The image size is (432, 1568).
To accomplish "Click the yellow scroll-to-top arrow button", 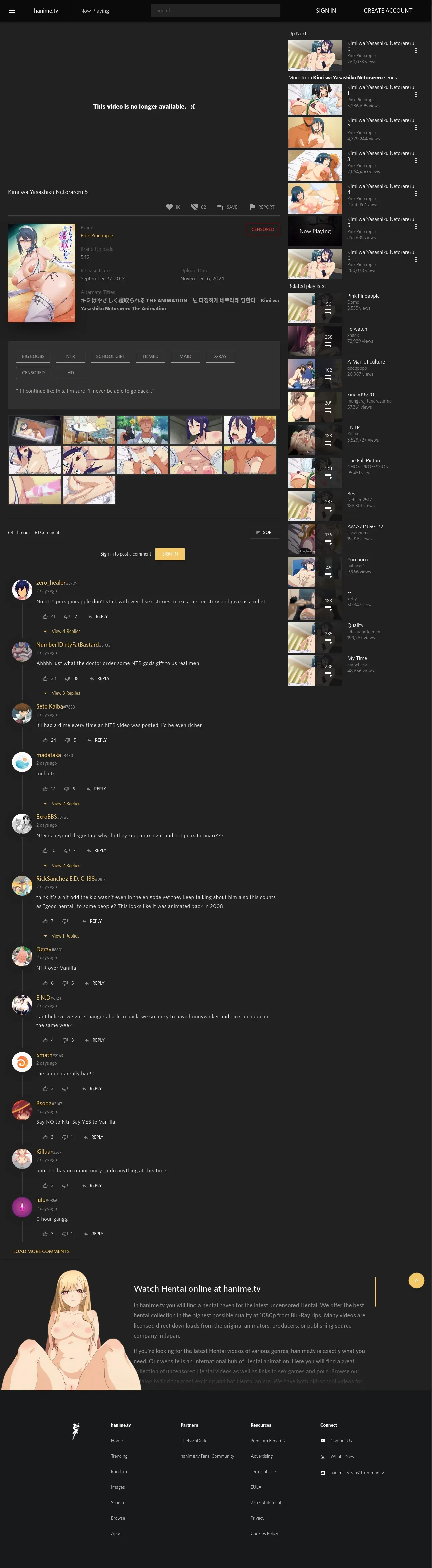I will pyautogui.click(x=416, y=1281).
